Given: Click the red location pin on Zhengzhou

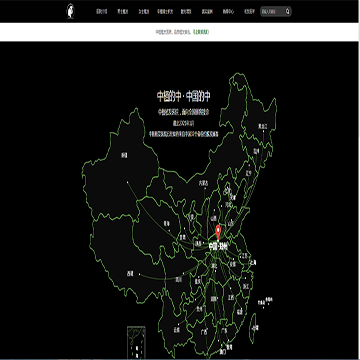Looking at the screenshot, I should click(x=218, y=232).
